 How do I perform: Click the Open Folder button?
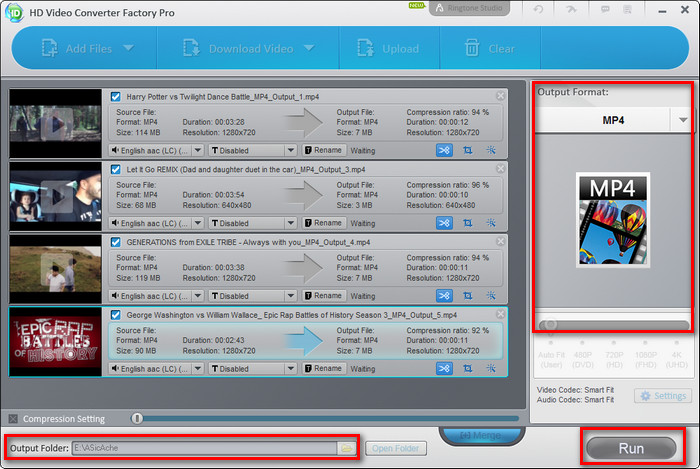coord(396,448)
